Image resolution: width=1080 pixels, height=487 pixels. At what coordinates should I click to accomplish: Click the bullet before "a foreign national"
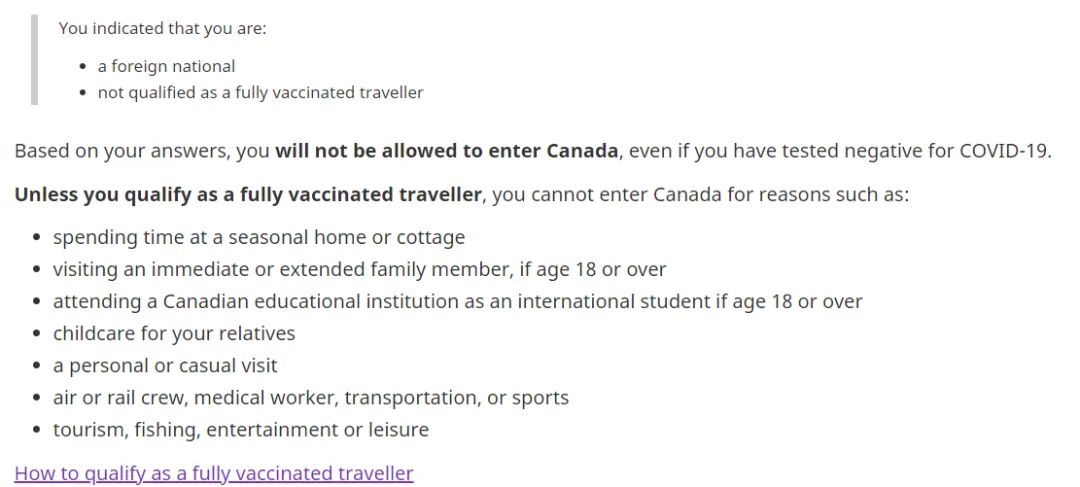[x=83, y=67]
